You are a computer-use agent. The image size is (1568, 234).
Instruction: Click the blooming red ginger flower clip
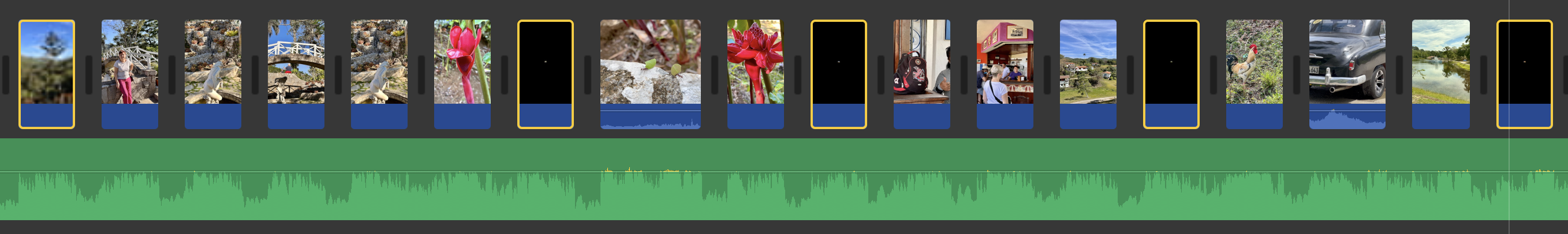(755, 74)
